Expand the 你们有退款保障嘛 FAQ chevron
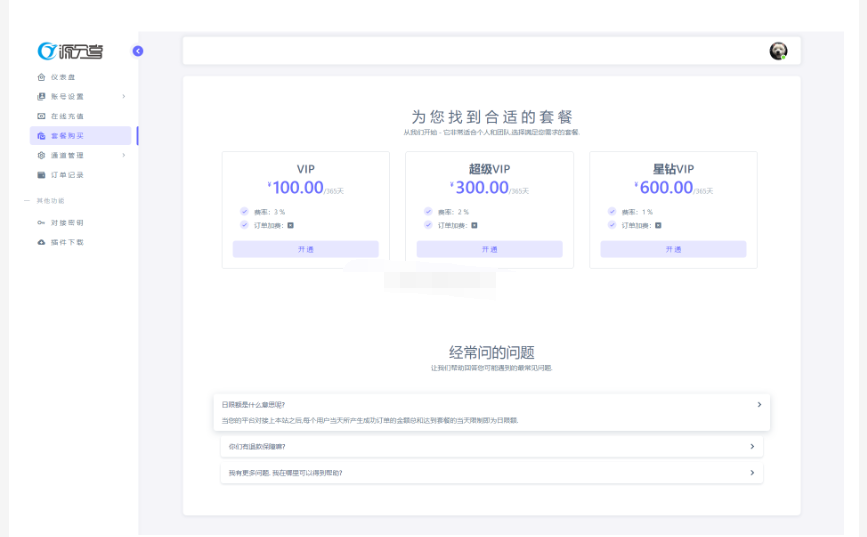The image size is (867, 537). pos(752,446)
